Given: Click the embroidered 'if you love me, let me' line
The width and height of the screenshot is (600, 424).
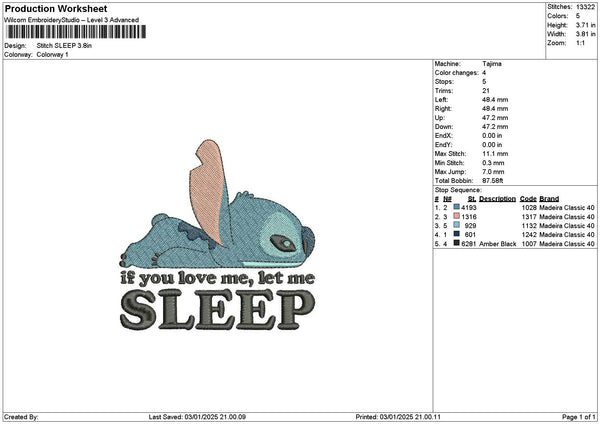Looking at the screenshot, I should 218,279.
